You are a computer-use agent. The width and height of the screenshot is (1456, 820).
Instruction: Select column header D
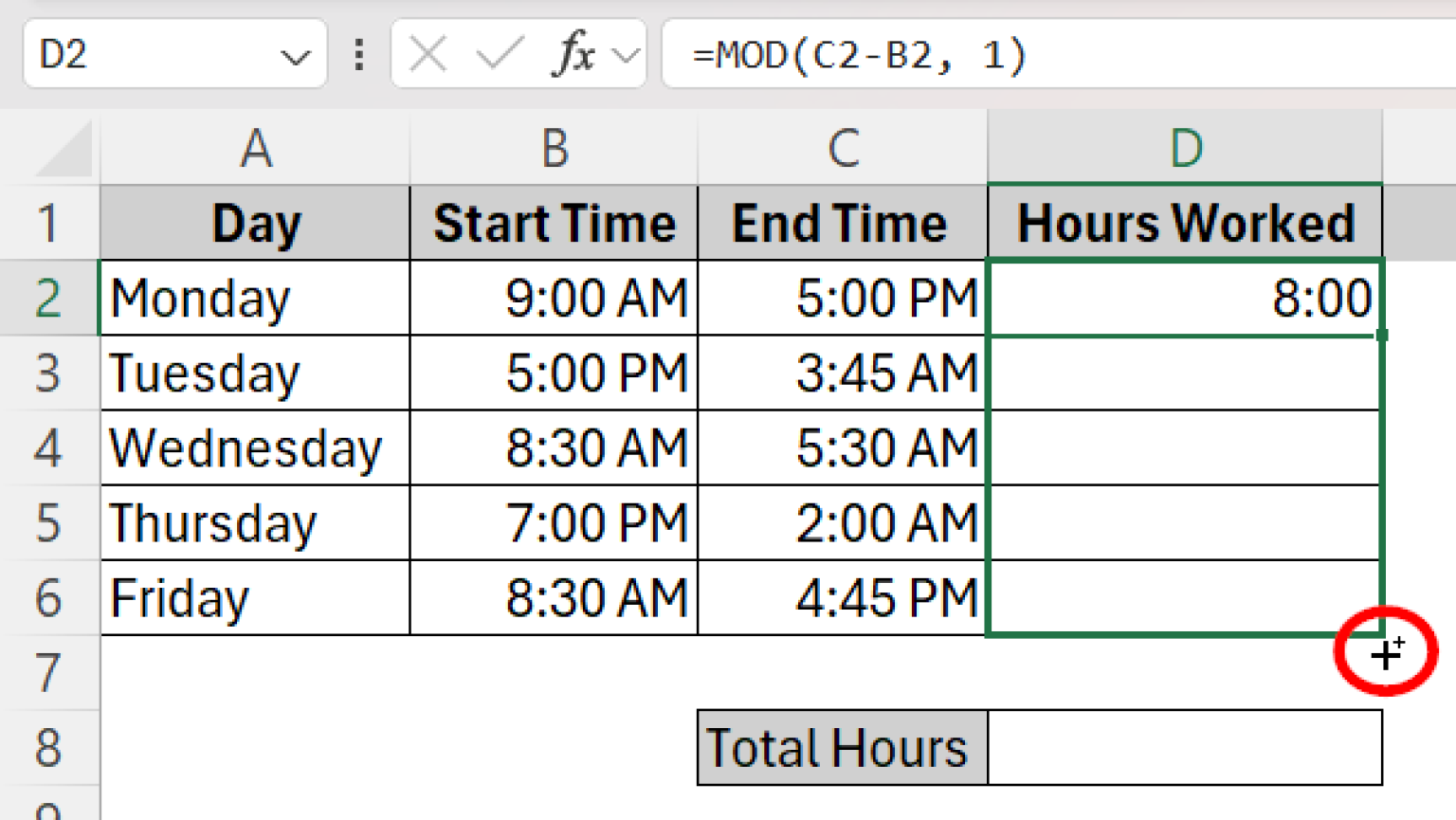tap(1185, 149)
